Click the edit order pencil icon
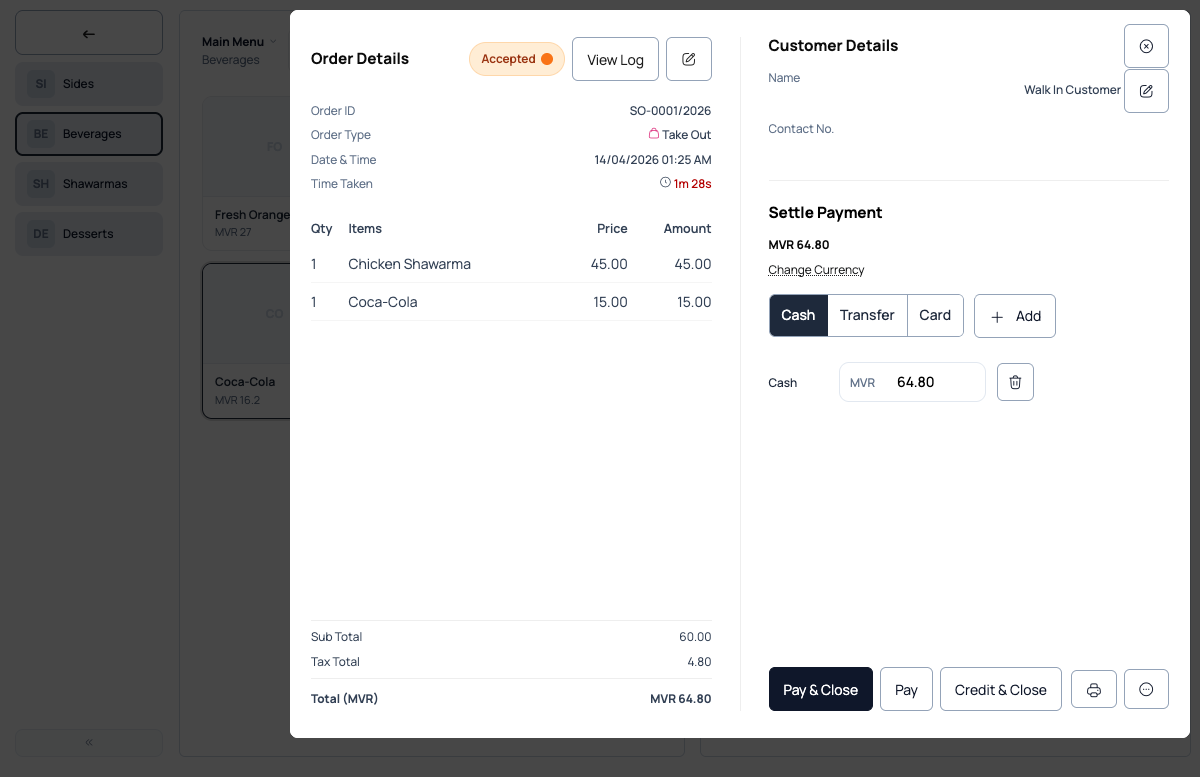 [689, 59]
